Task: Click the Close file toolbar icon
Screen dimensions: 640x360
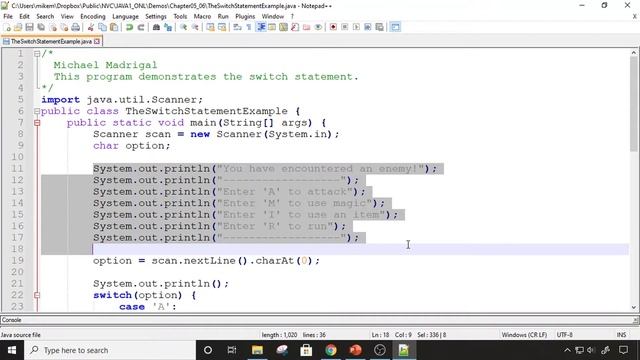Action: (x=53, y=27)
